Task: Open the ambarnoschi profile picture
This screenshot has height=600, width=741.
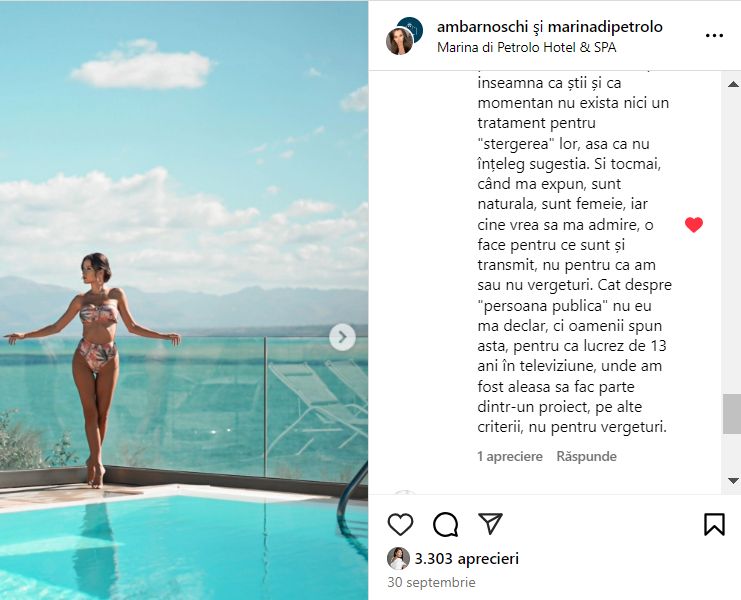Action: click(399, 42)
